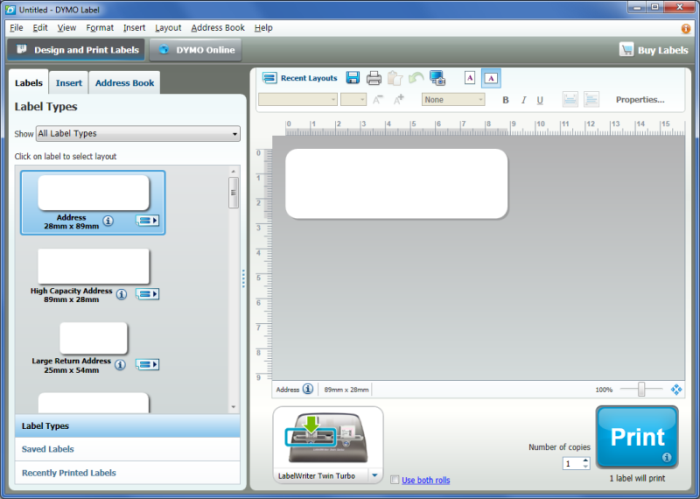Viewport: 700px width, 499px height.
Task: Click the second alignment icon before Properties
Action: point(591,100)
